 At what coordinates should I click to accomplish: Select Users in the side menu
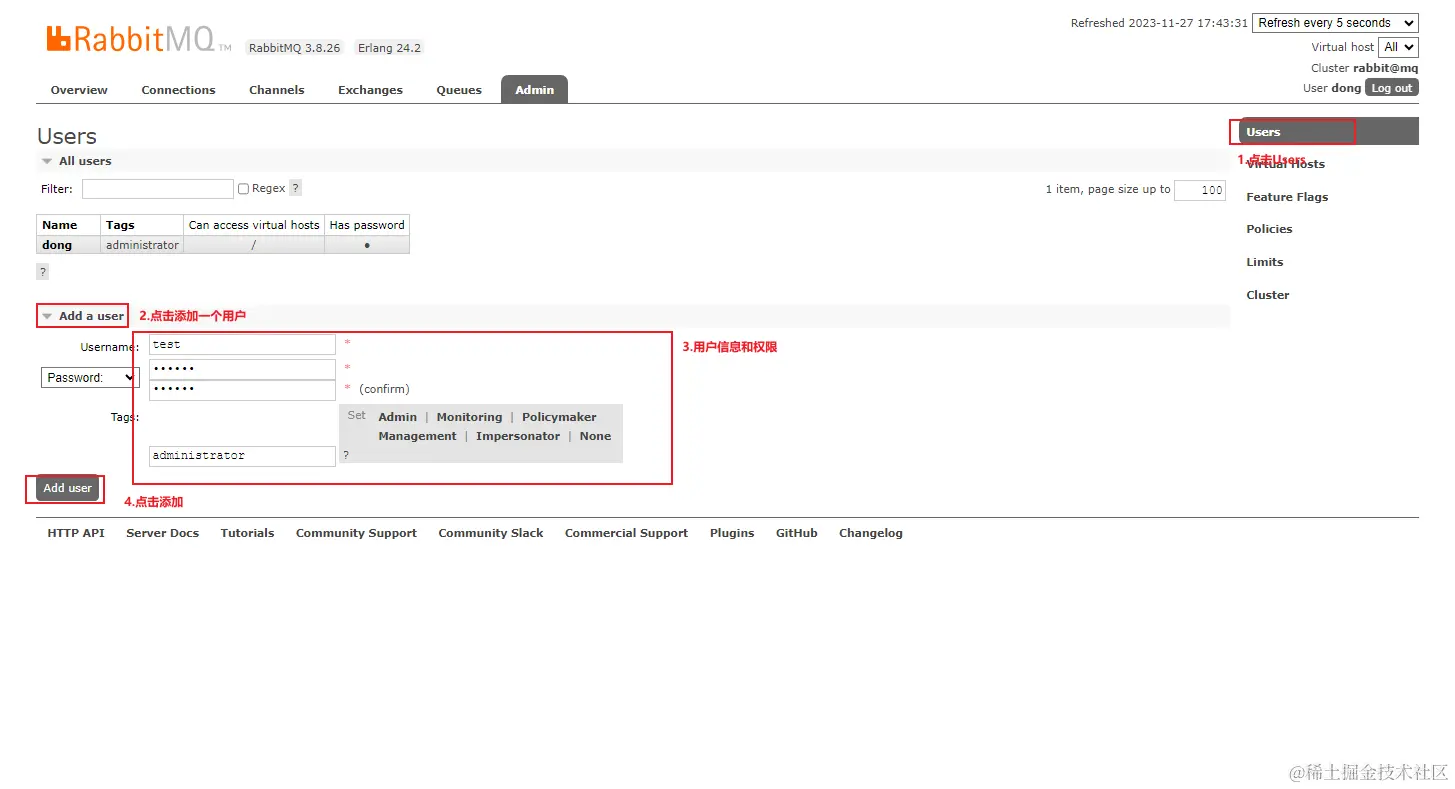pos(1328,132)
